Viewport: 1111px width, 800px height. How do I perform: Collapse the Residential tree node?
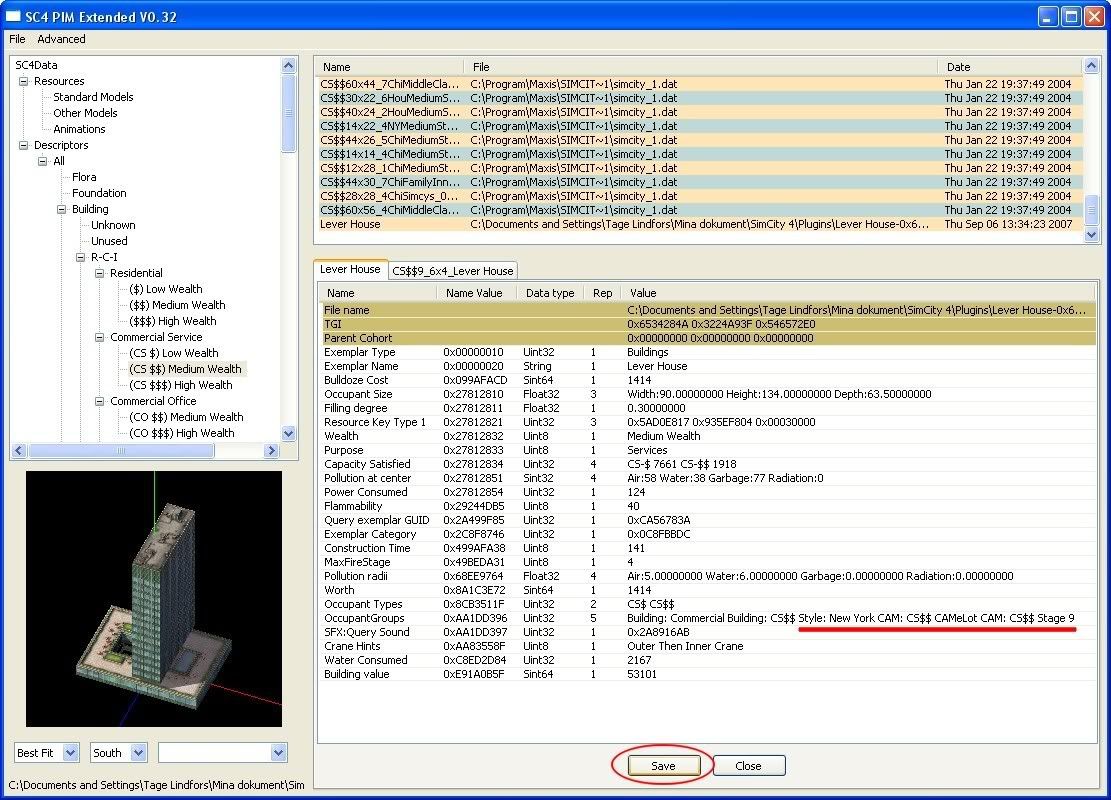(100, 273)
